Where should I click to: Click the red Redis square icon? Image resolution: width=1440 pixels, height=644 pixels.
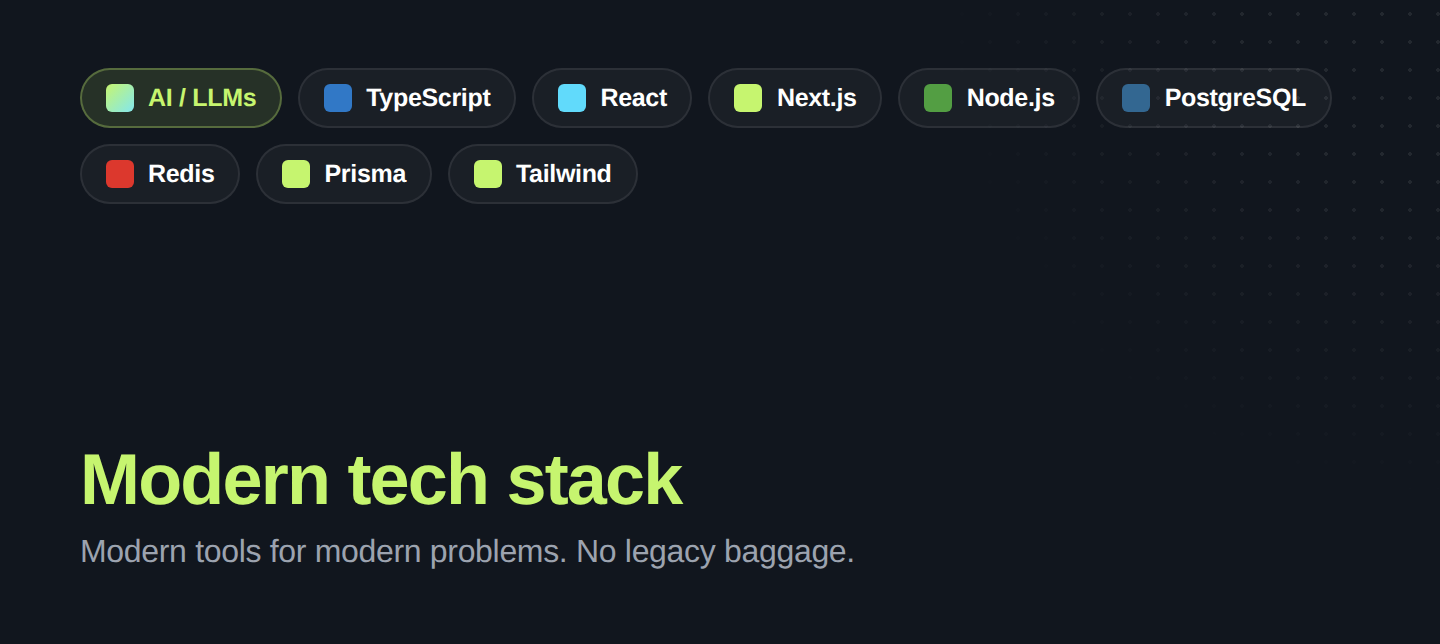tap(120, 174)
